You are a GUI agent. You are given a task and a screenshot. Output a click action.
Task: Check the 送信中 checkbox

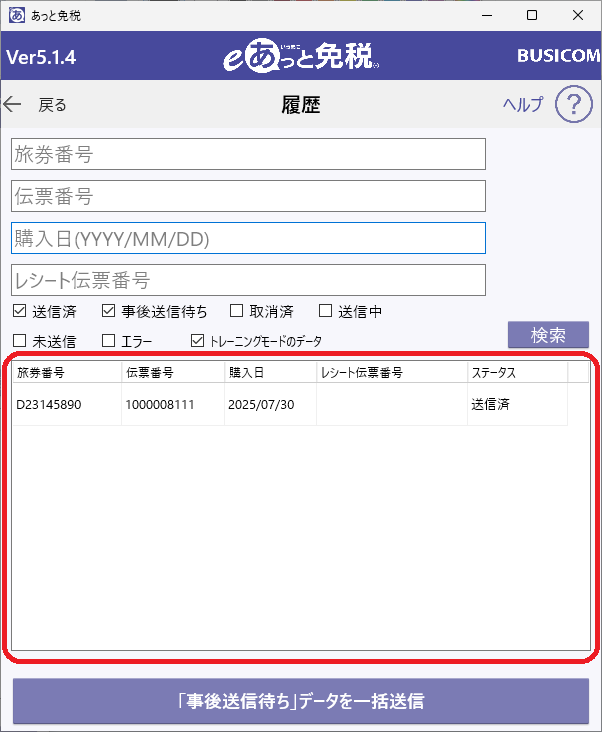tap(325, 311)
